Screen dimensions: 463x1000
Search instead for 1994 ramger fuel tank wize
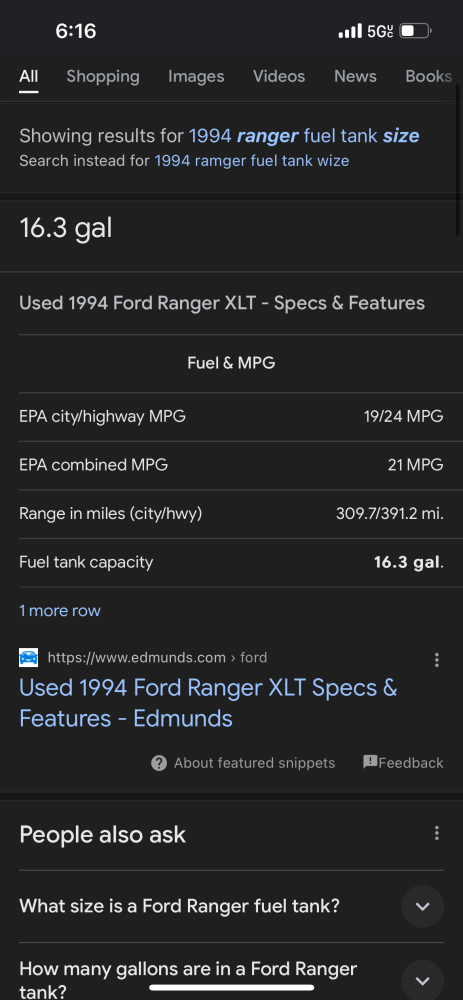(x=251, y=161)
